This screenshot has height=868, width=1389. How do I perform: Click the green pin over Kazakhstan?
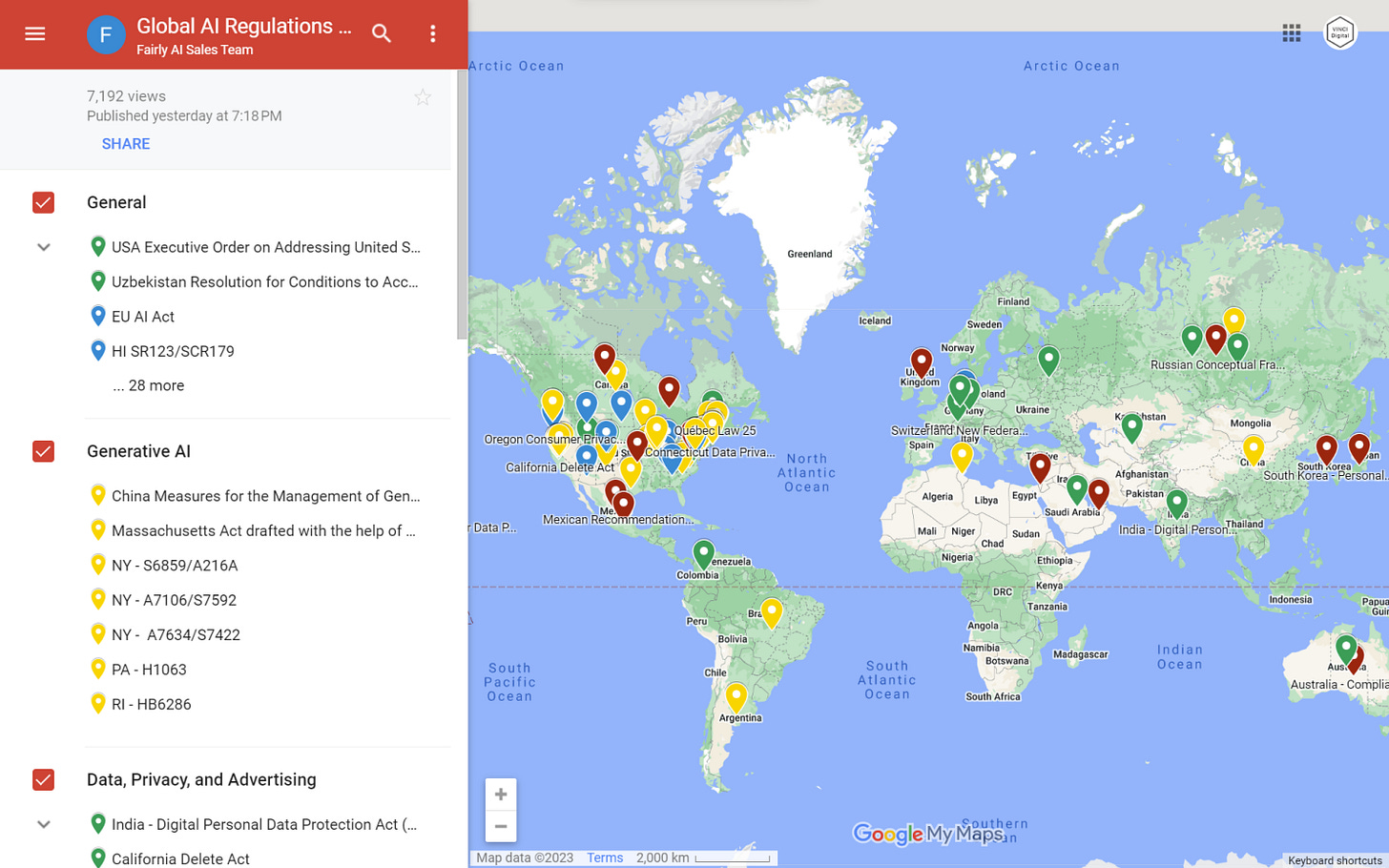[x=1131, y=428]
